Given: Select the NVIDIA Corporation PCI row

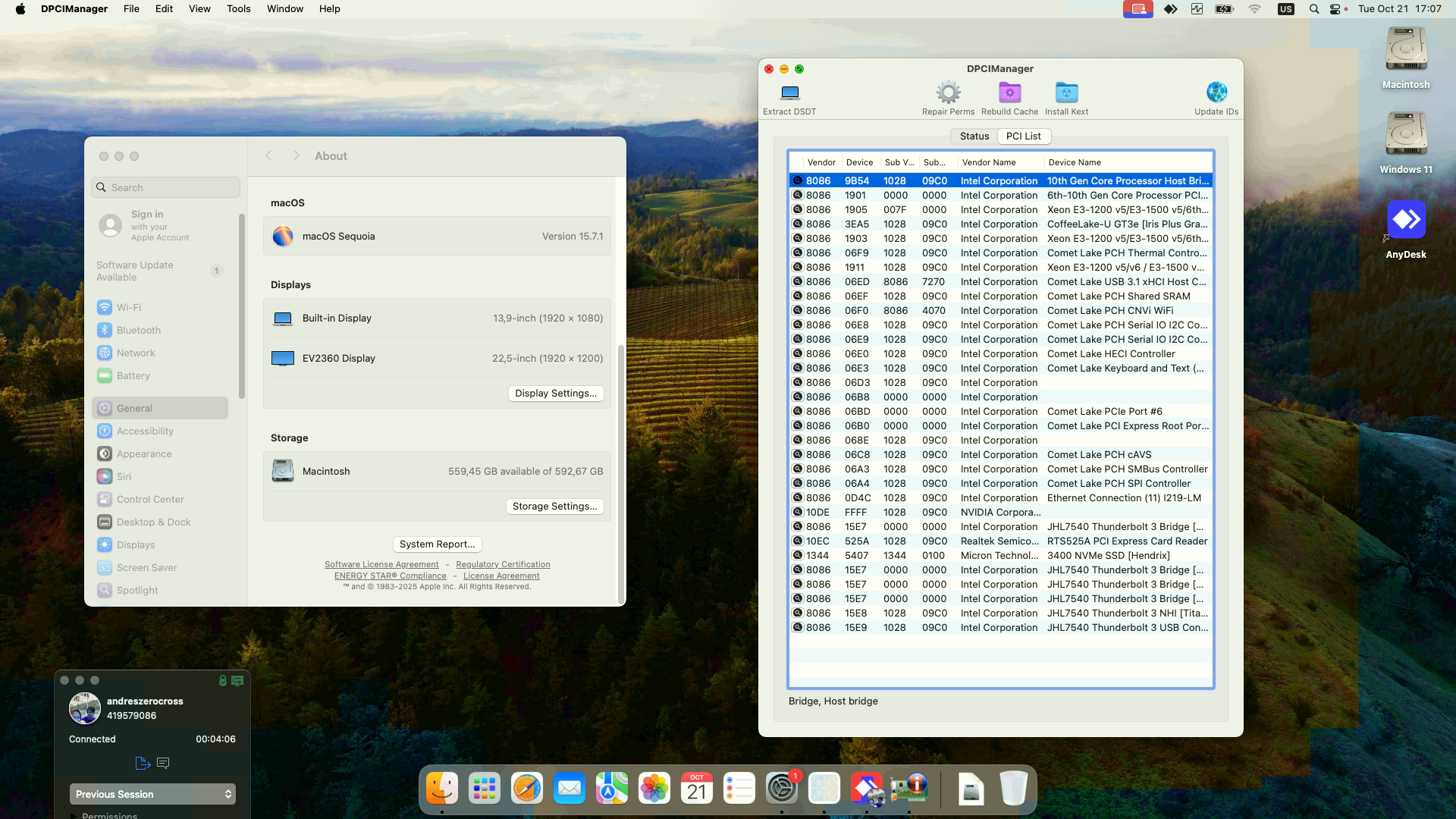Looking at the screenshot, I should click(1000, 512).
